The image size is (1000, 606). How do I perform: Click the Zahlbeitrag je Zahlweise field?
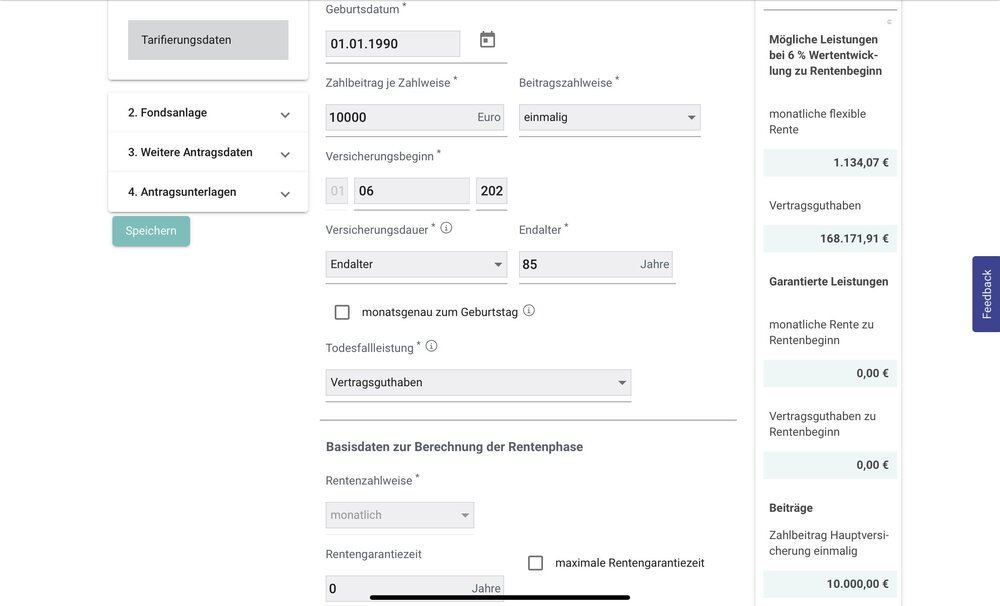pyautogui.click(x=400, y=117)
